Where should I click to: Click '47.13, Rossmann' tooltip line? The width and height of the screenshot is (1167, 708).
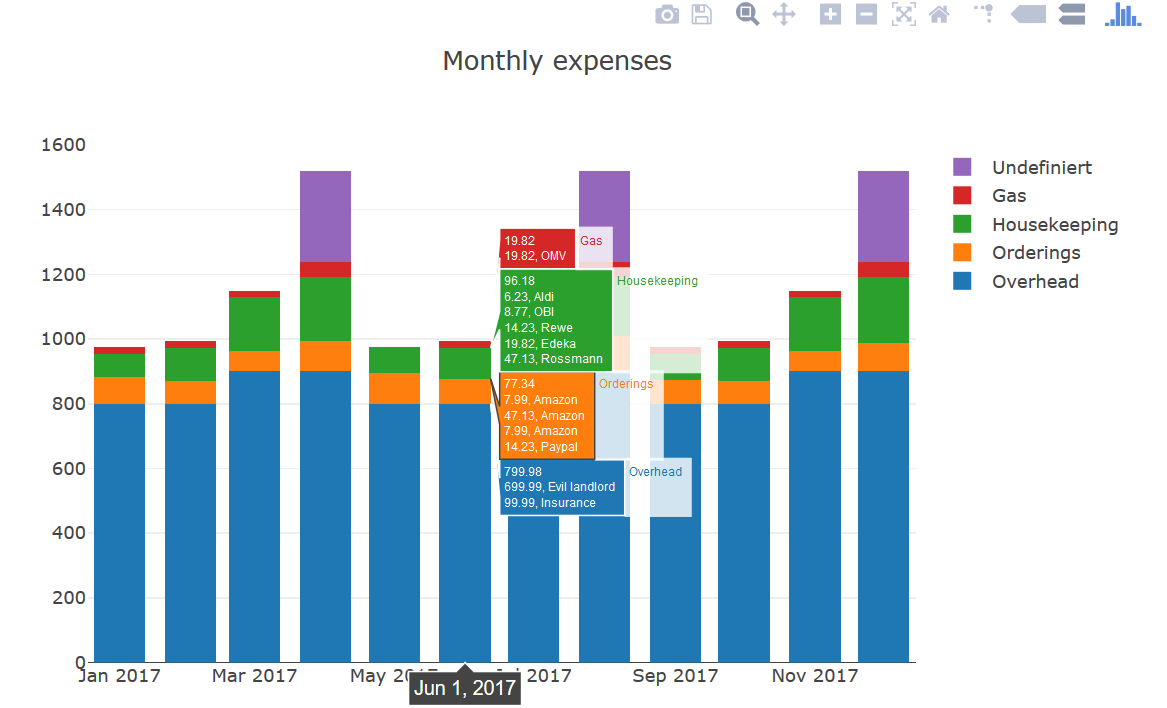[553, 359]
